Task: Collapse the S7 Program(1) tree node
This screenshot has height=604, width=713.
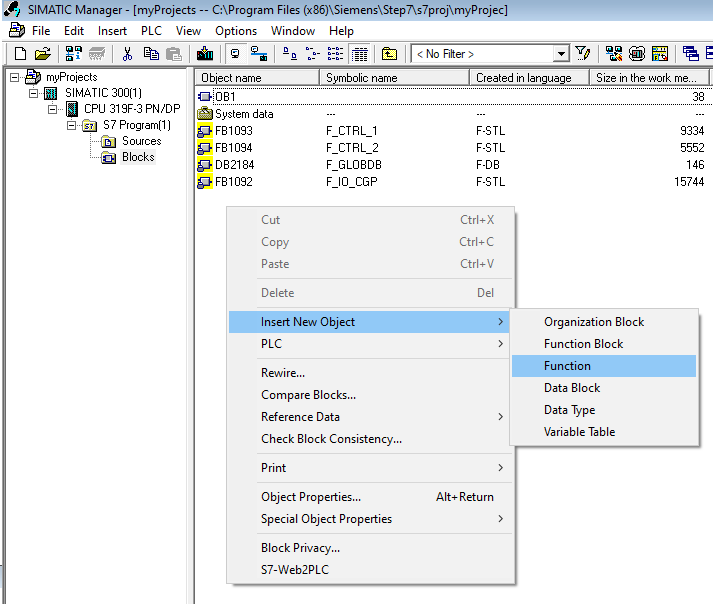Action: pos(71,125)
